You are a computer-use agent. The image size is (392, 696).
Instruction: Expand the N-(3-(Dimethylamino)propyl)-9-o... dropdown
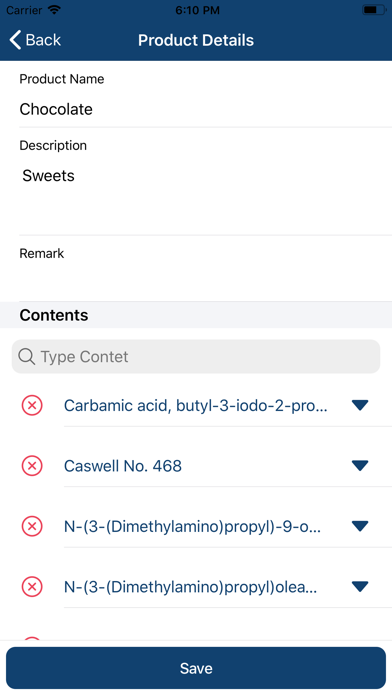[360, 526]
